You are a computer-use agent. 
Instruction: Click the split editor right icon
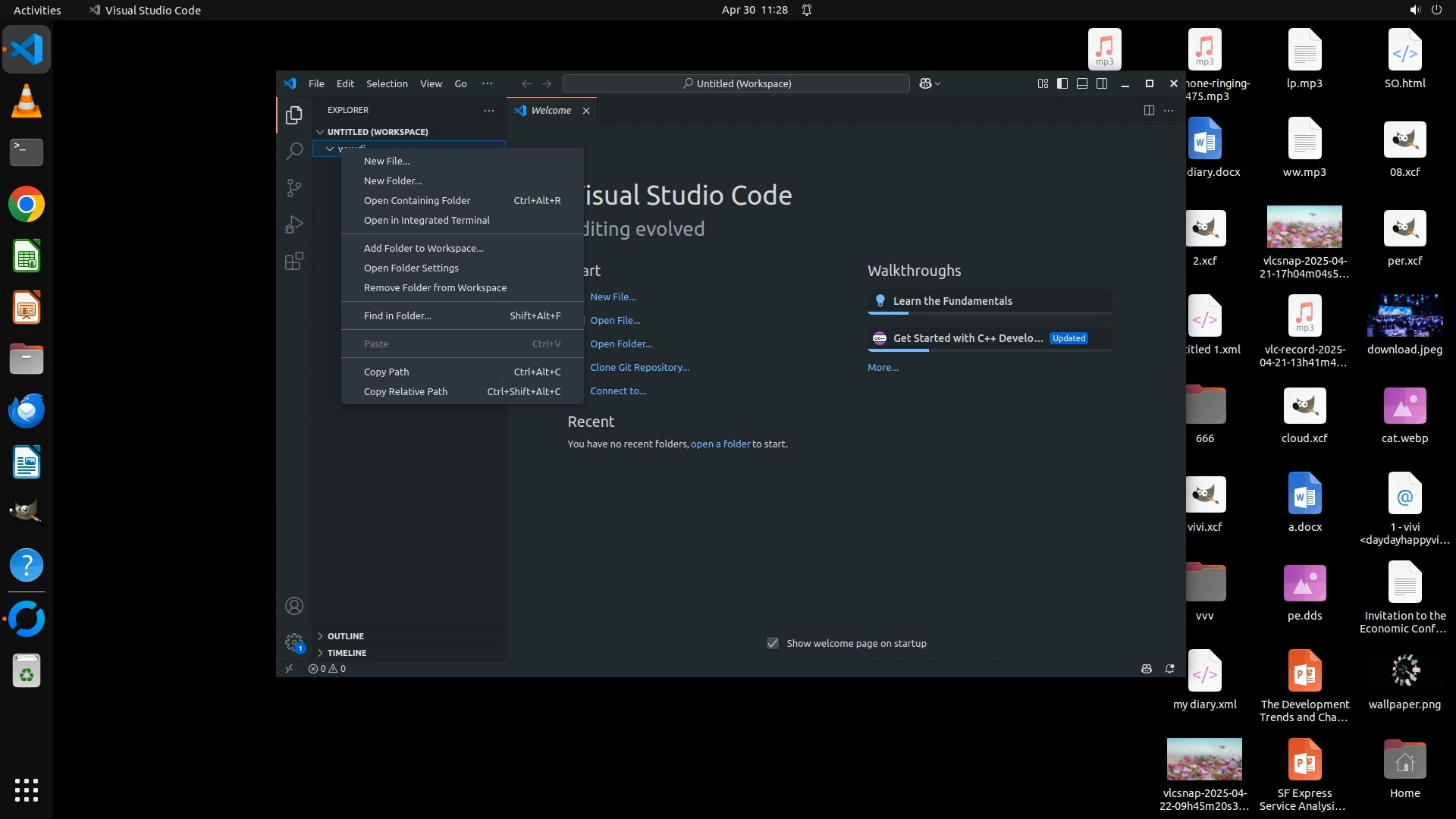coord(1149,111)
